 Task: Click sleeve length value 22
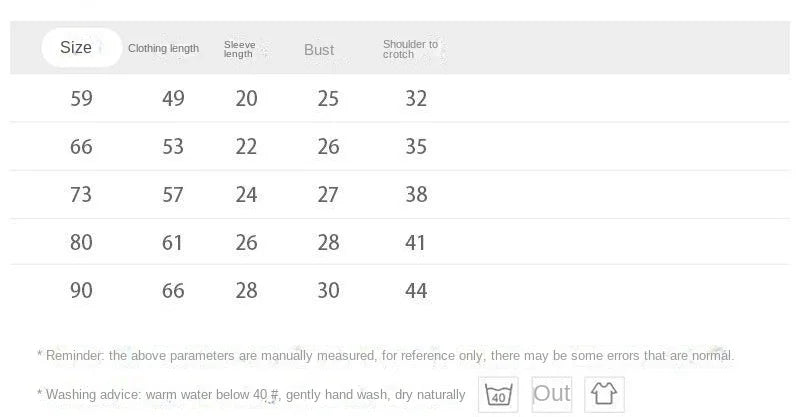coord(246,146)
